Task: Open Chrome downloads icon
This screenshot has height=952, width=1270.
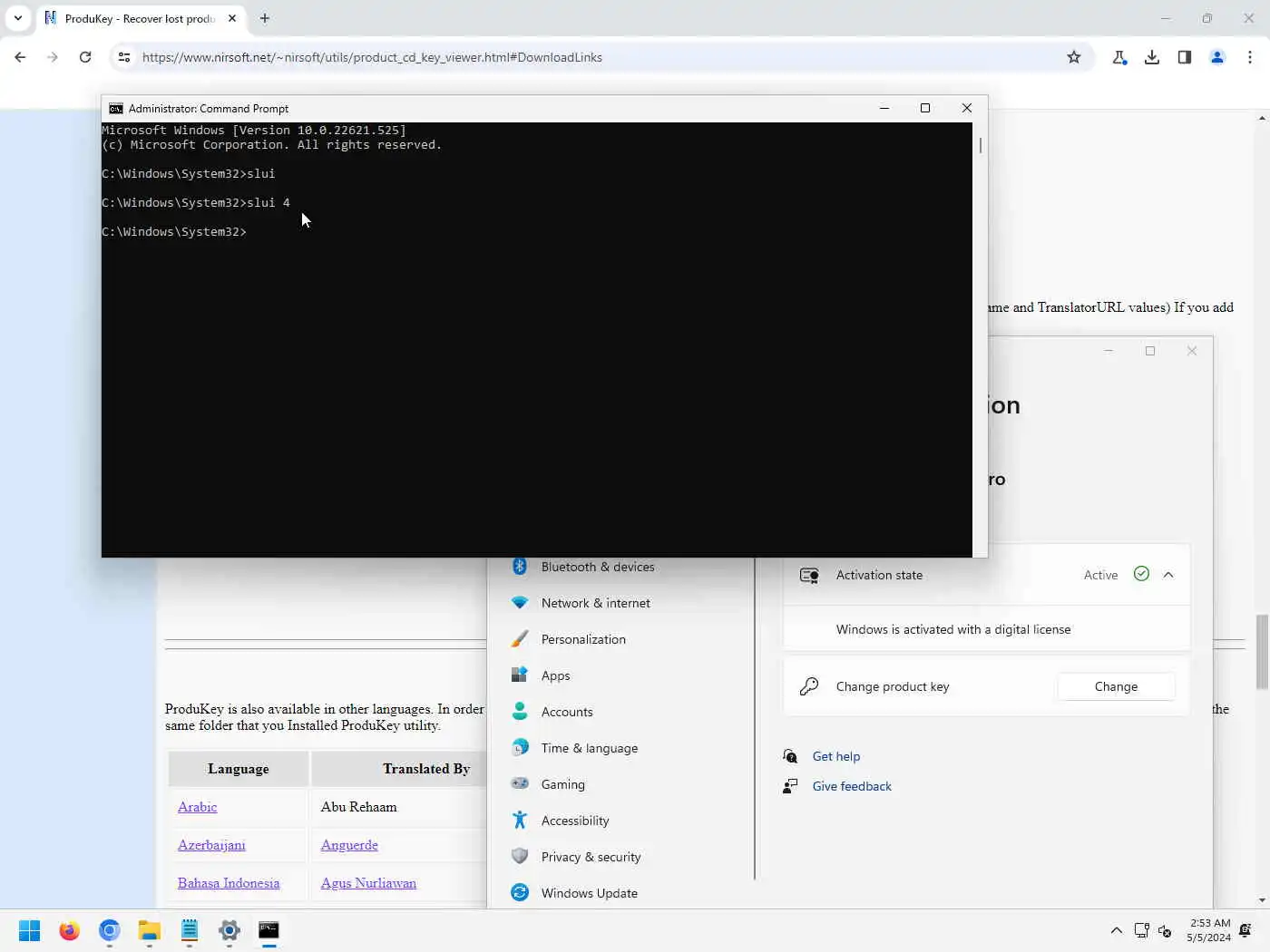Action: tap(1152, 57)
